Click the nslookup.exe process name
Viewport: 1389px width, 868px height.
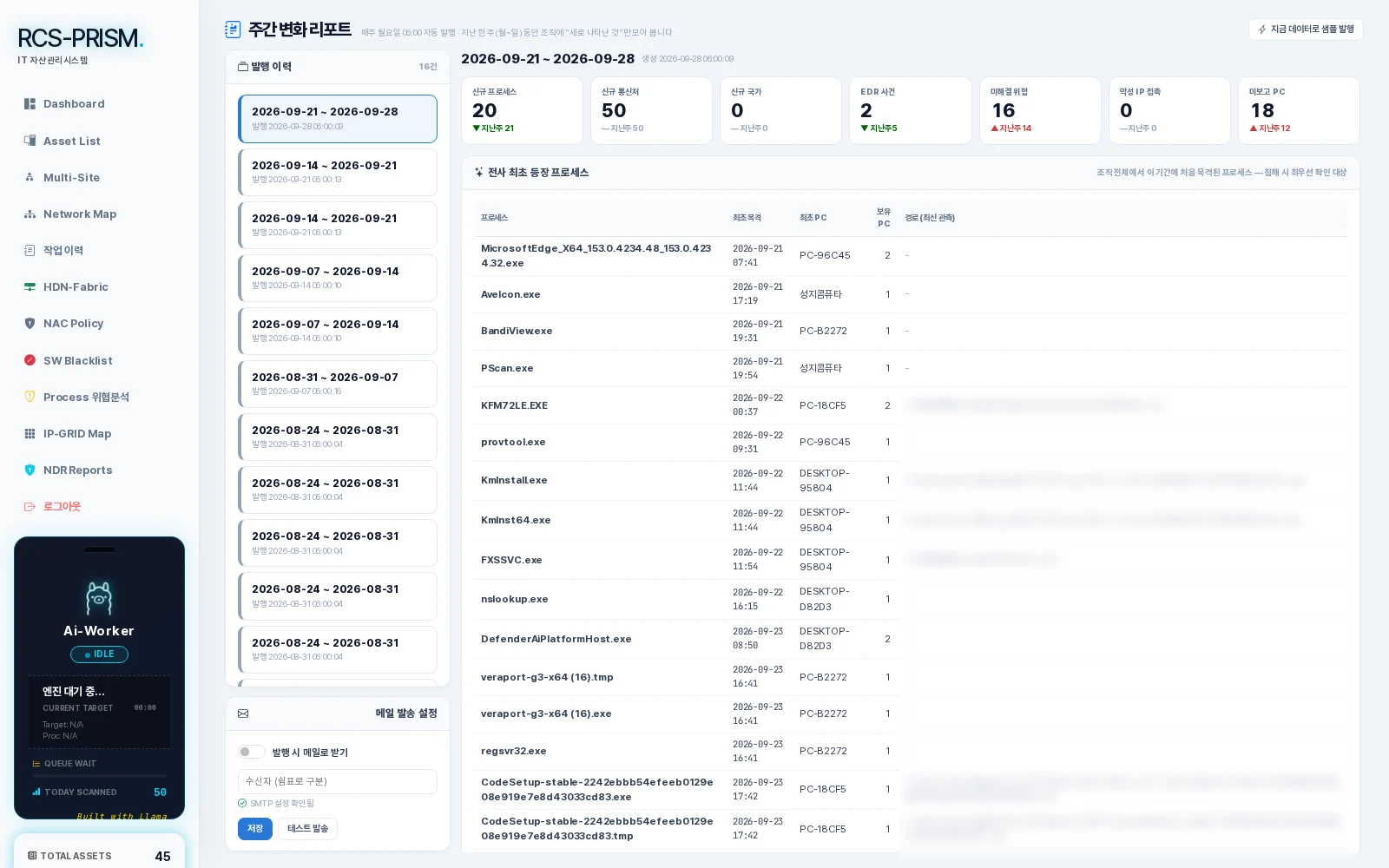(x=515, y=600)
